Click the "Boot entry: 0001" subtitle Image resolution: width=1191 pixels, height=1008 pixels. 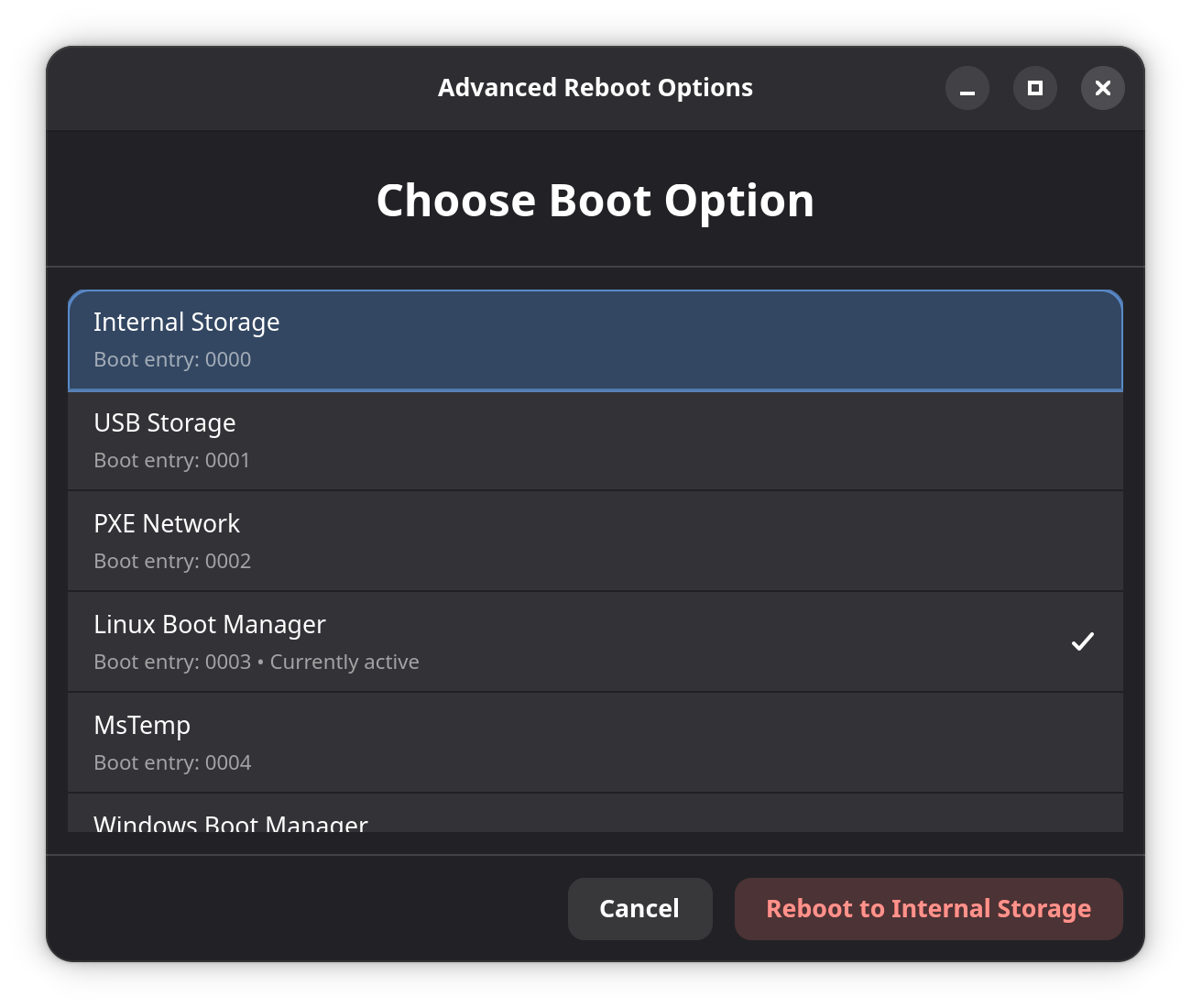(172, 461)
